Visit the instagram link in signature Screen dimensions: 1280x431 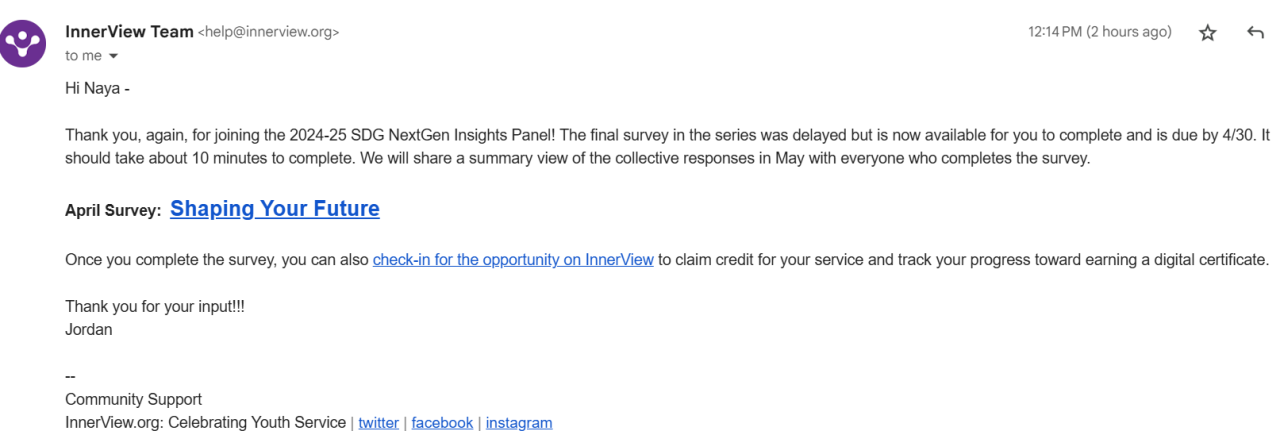click(x=519, y=422)
